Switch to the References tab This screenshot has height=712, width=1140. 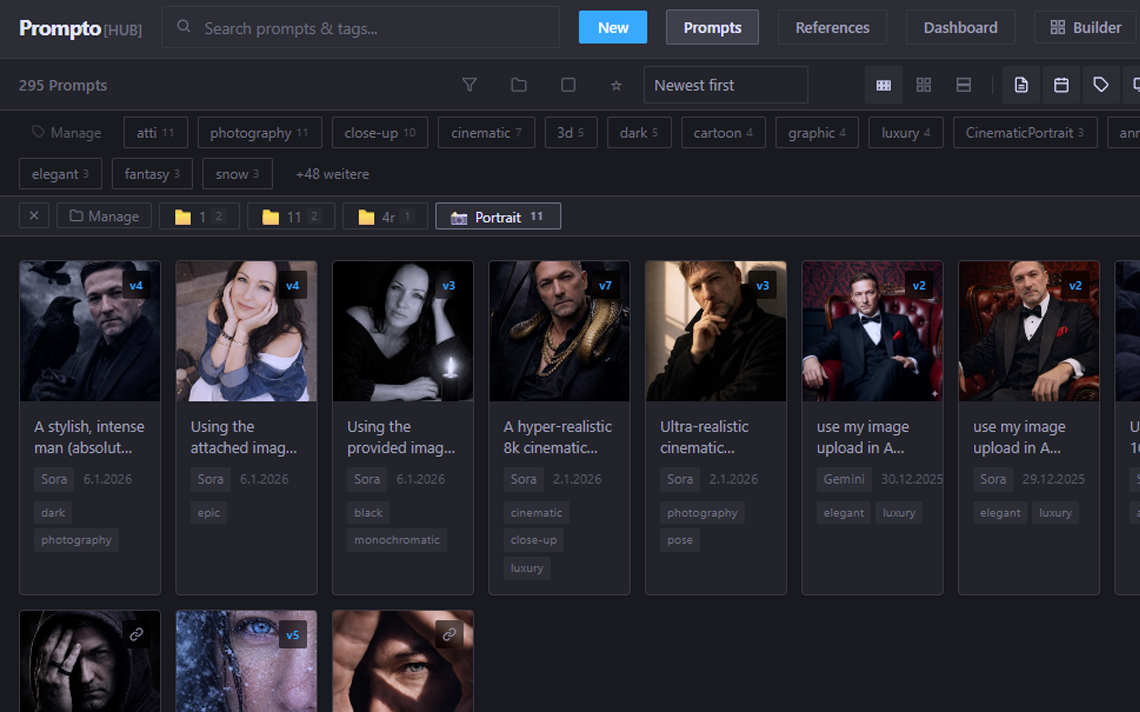click(832, 27)
